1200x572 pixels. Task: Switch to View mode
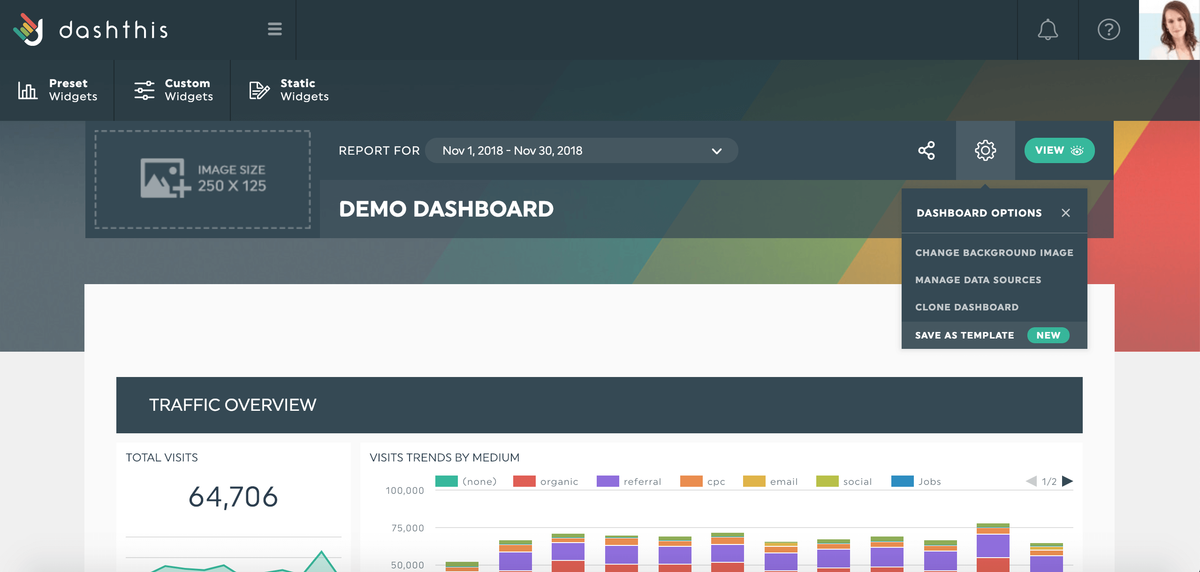pos(1059,151)
